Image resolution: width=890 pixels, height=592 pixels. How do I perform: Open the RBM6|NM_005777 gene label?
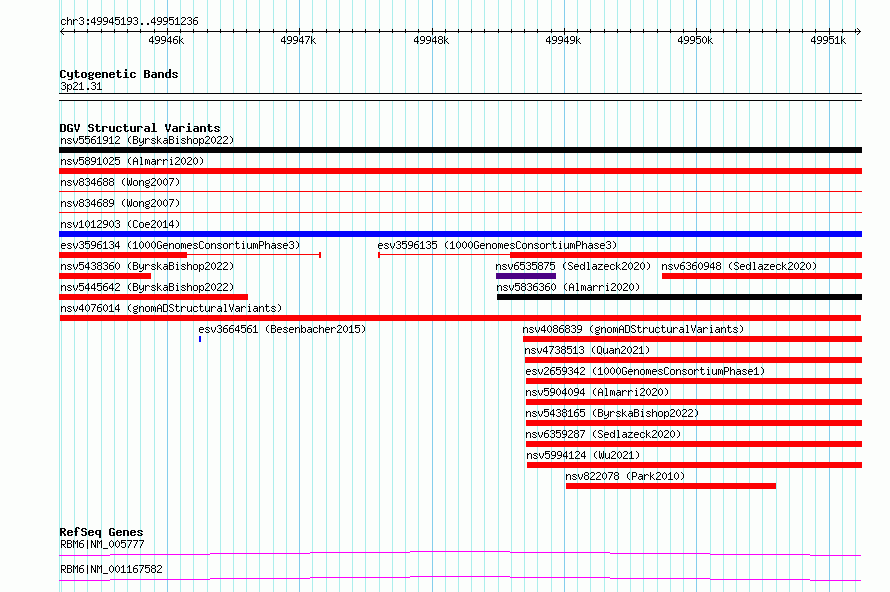click(102, 544)
